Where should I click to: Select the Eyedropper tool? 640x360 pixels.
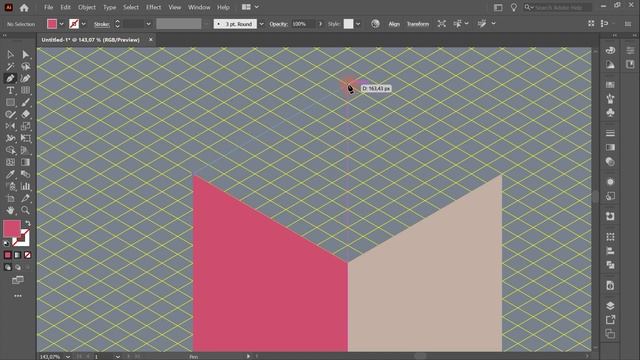[x=10, y=174]
